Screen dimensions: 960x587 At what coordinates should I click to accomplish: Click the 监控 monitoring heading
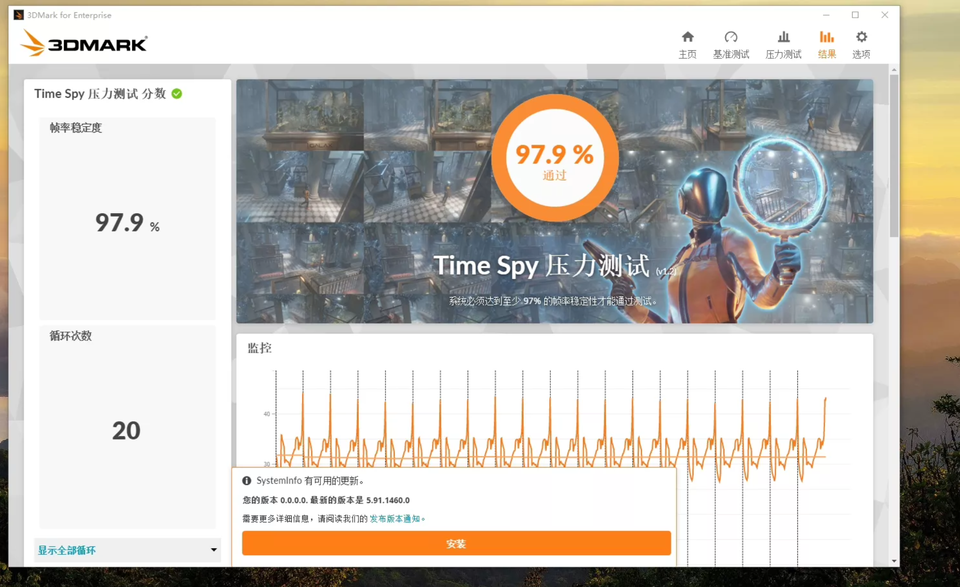coord(260,348)
